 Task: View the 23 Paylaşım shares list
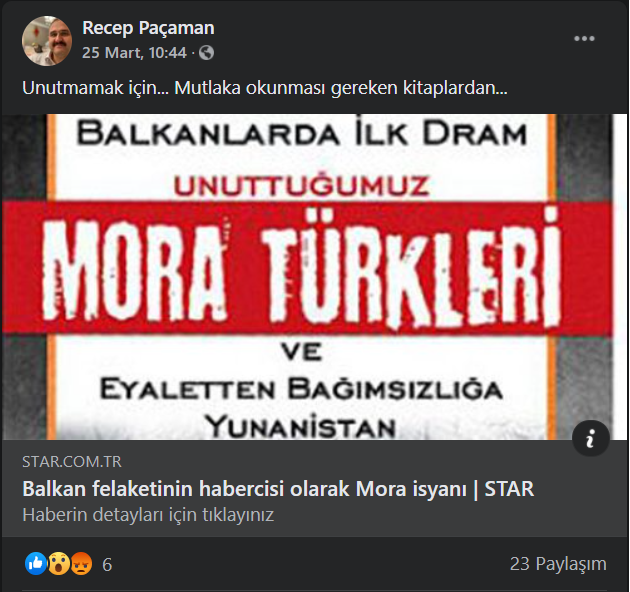pyautogui.click(x=558, y=564)
